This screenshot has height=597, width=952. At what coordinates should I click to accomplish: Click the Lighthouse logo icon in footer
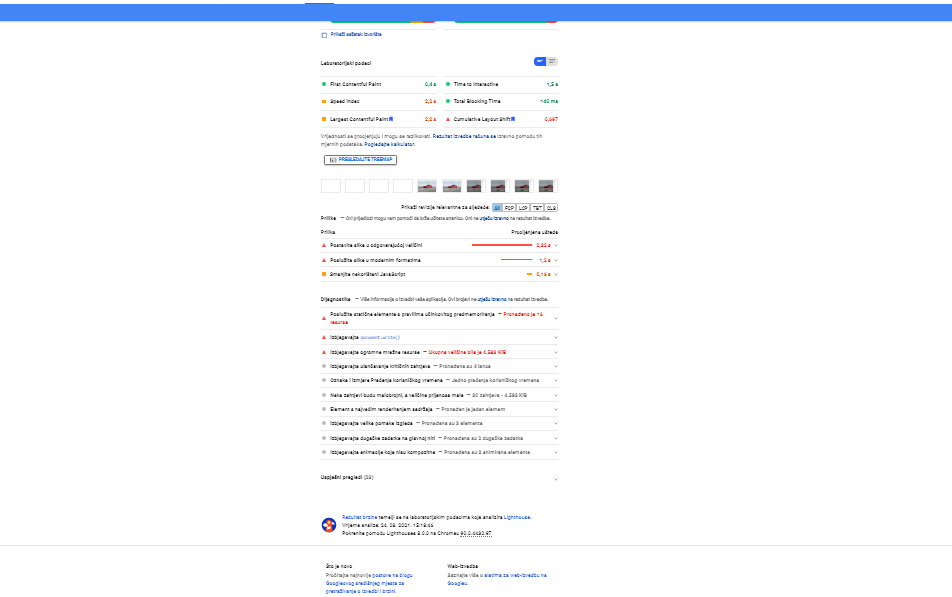pos(329,525)
